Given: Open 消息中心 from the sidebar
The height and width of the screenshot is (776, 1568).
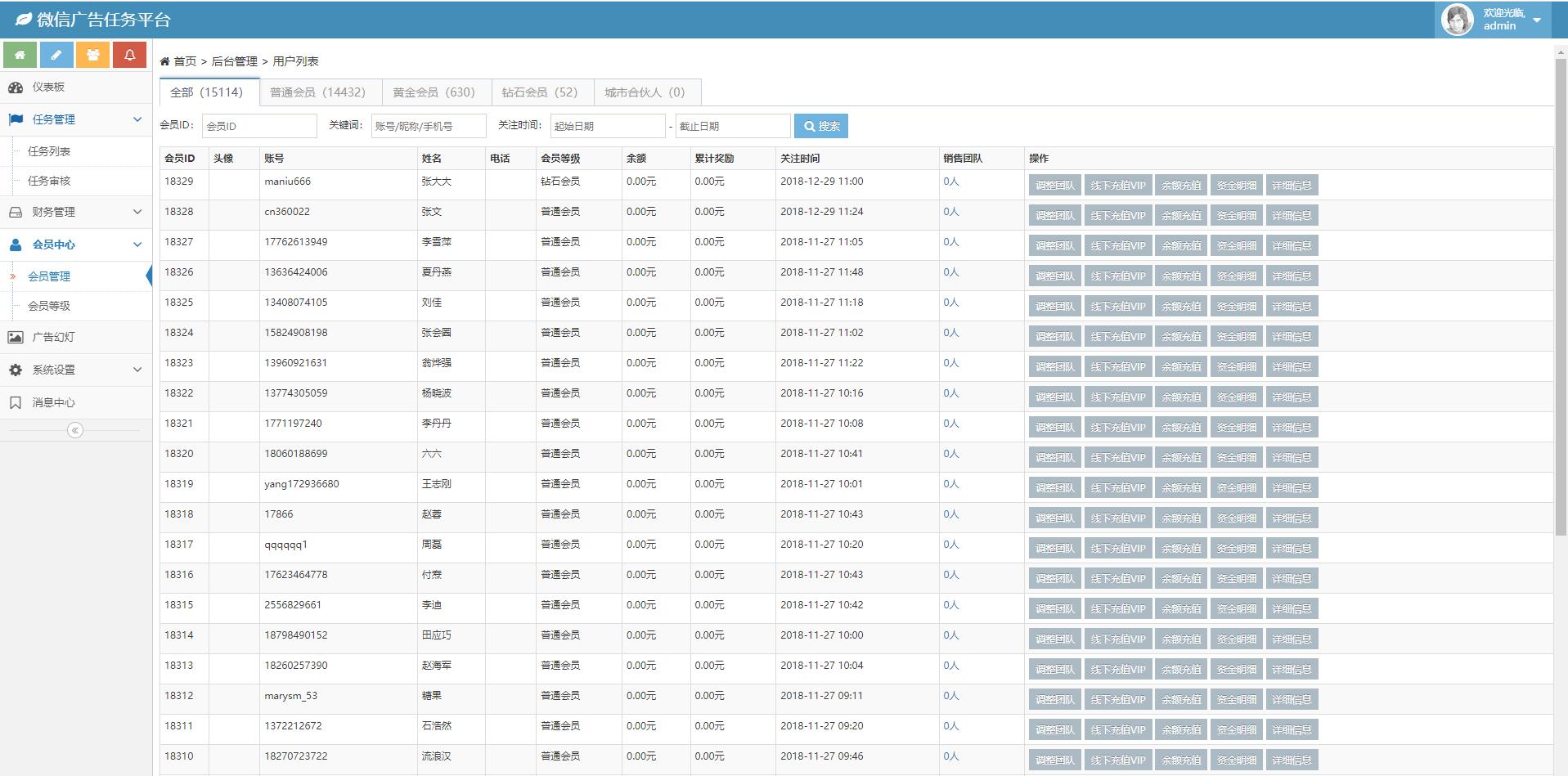Looking at the screenshot, I should pyautogui.click(x=53, y=402).
